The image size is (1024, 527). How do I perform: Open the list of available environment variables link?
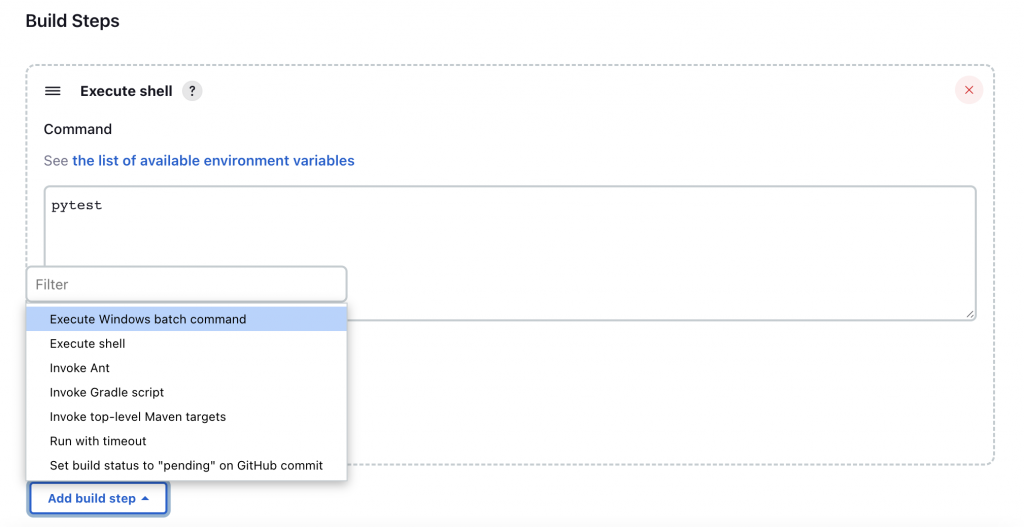point(213,160)
